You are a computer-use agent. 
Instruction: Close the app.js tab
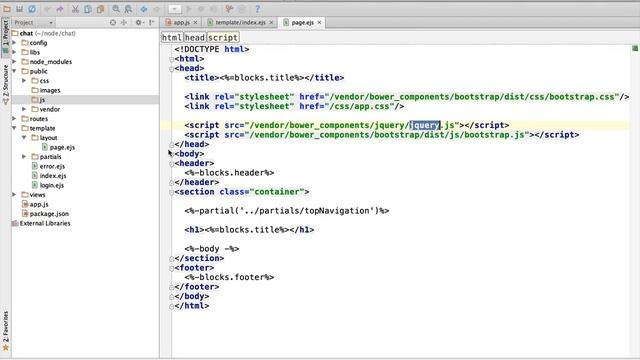(x=196, y=22)
